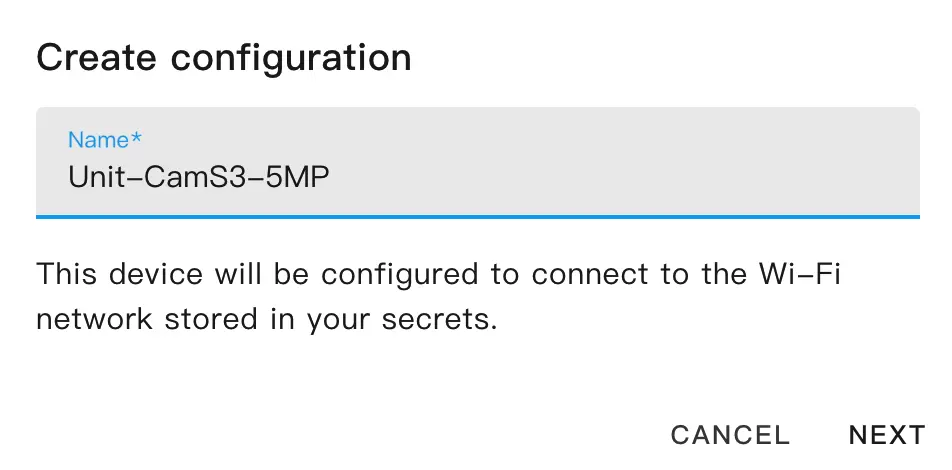Place cursor after 5MP in the name field

332,177
